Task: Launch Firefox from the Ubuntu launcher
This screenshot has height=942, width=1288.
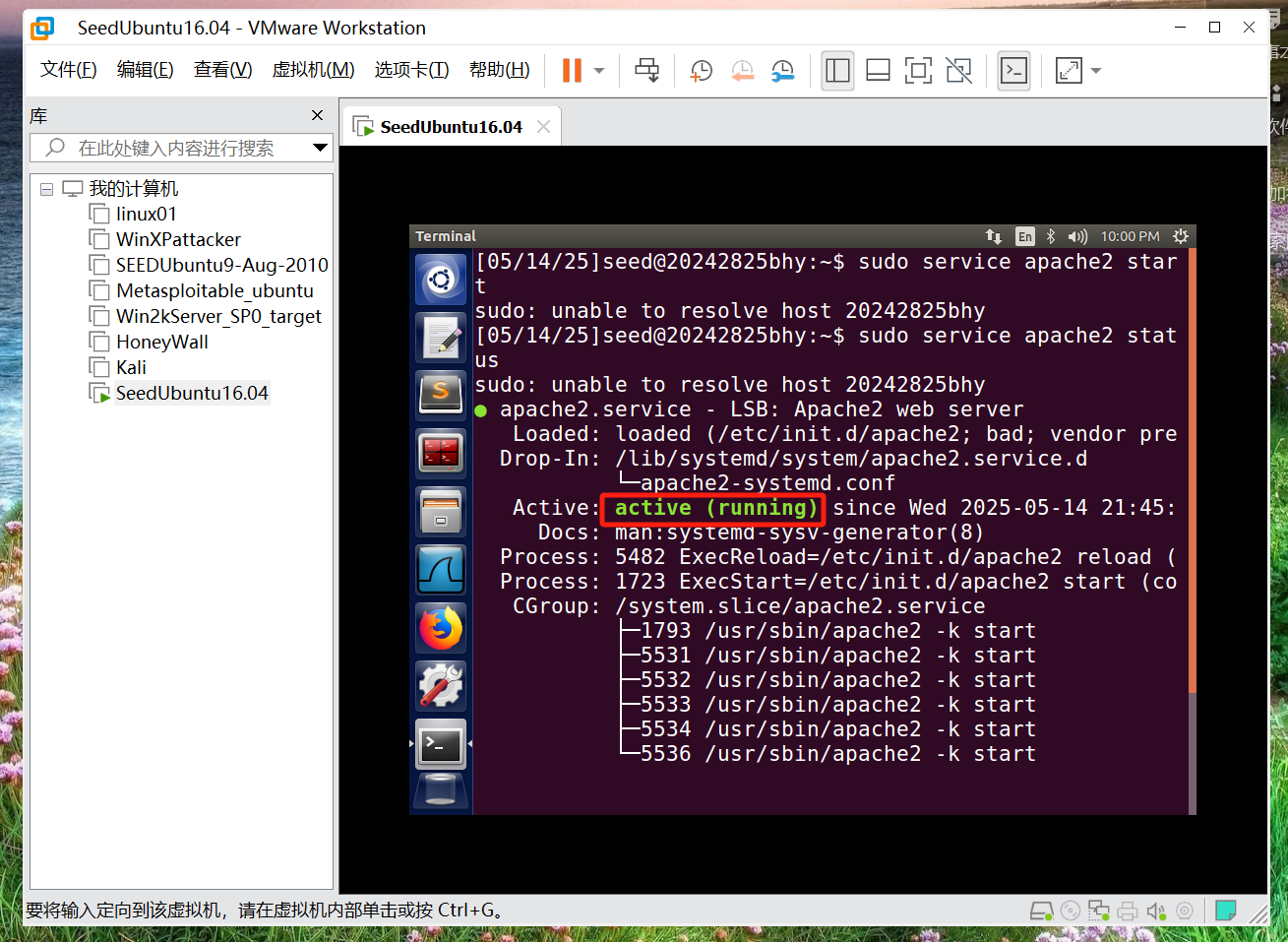Action: tap(441, 628)
